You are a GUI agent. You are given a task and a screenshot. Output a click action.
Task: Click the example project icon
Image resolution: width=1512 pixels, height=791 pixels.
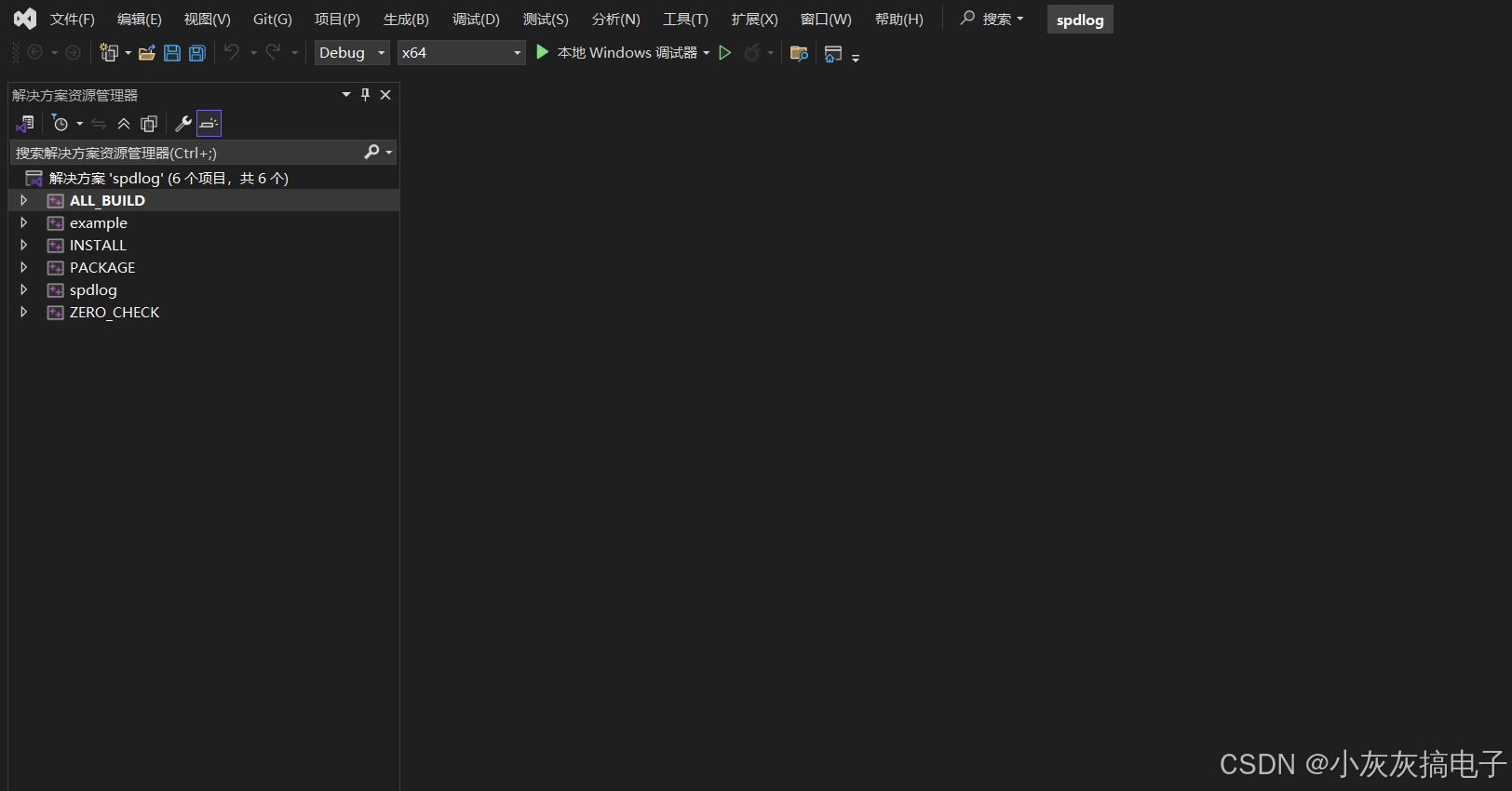tap(56, 223)
